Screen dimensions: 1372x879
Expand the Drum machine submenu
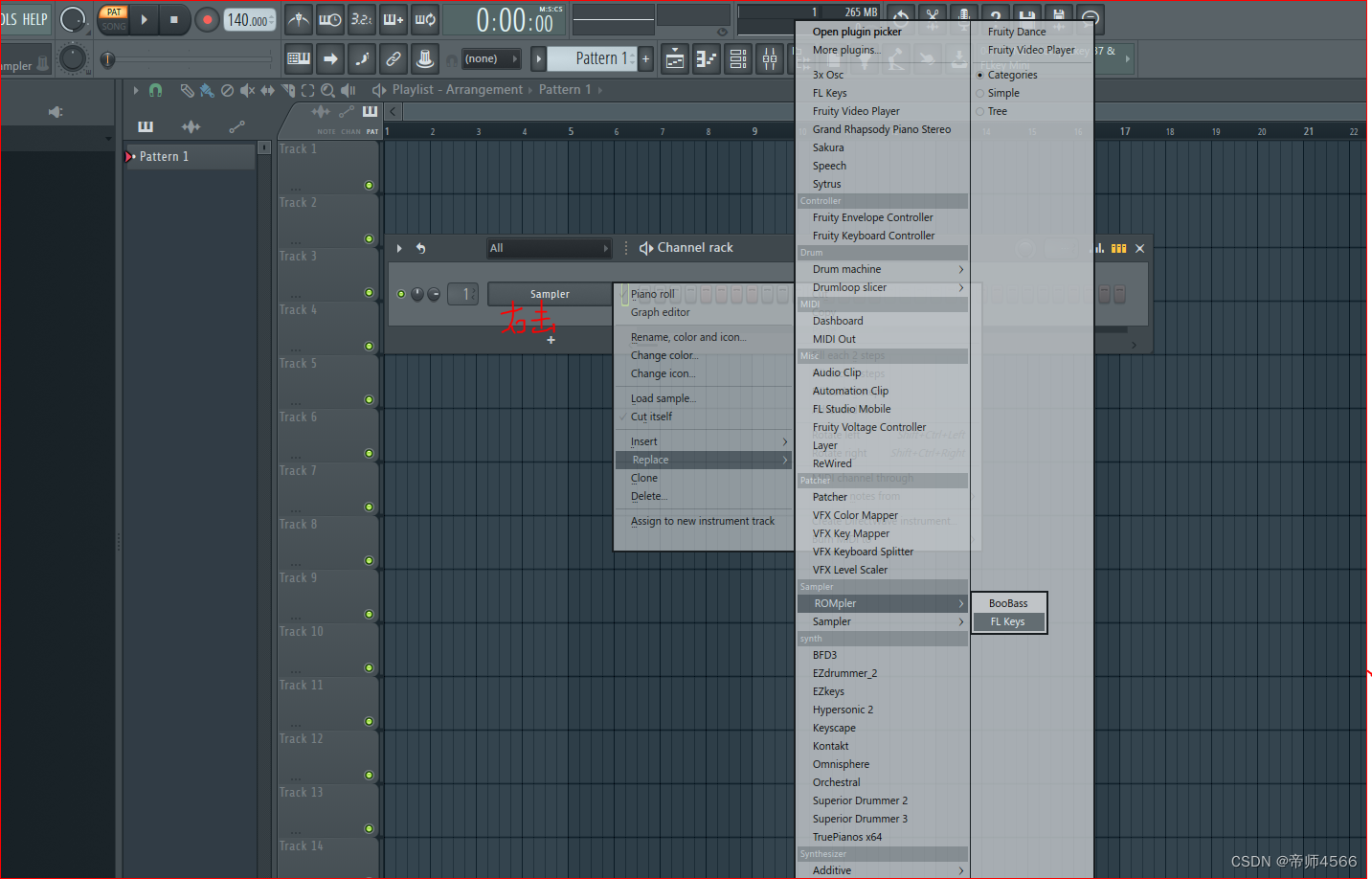click(882, 269)
